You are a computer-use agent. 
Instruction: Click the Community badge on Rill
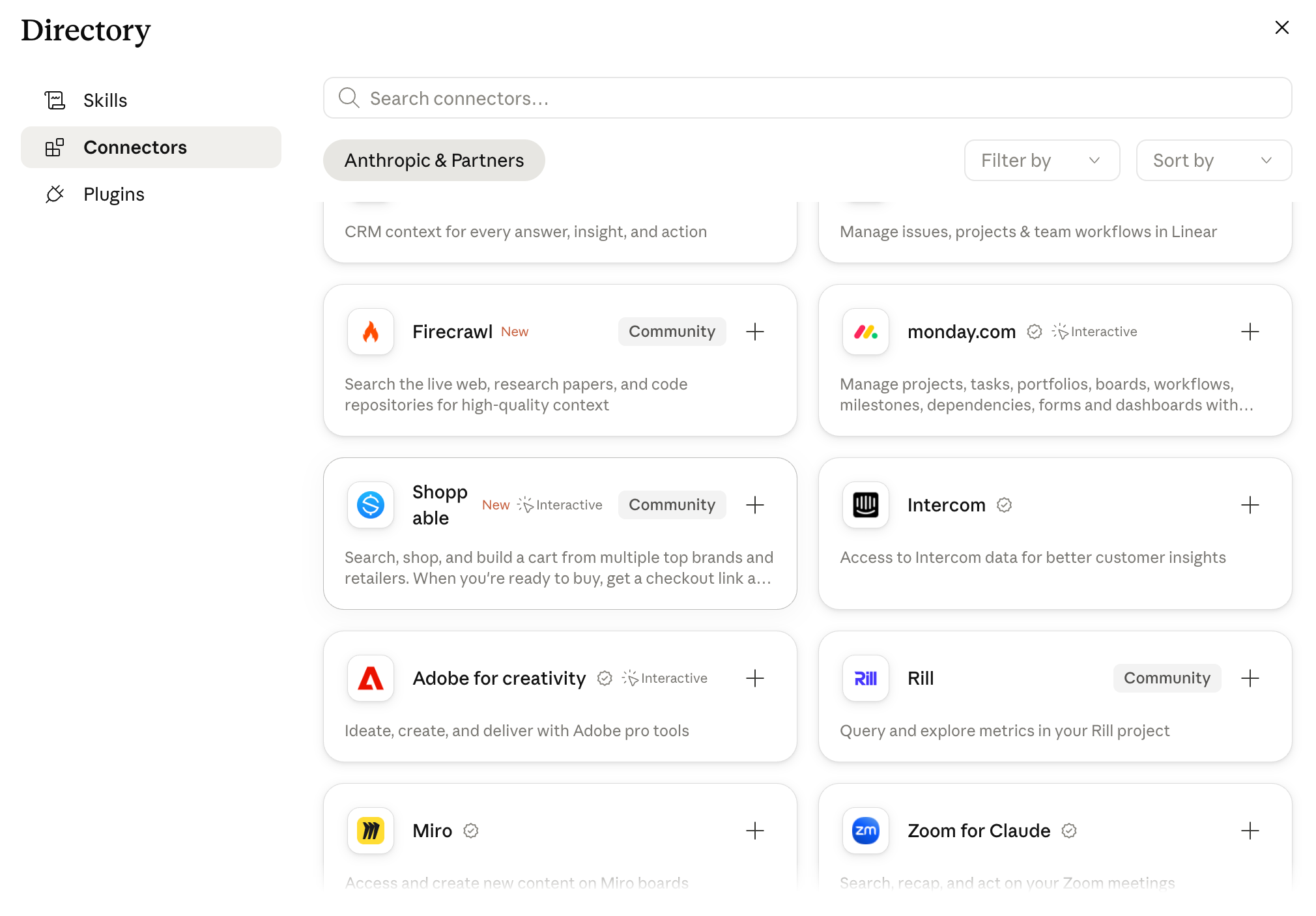(x=1167, y=678)
